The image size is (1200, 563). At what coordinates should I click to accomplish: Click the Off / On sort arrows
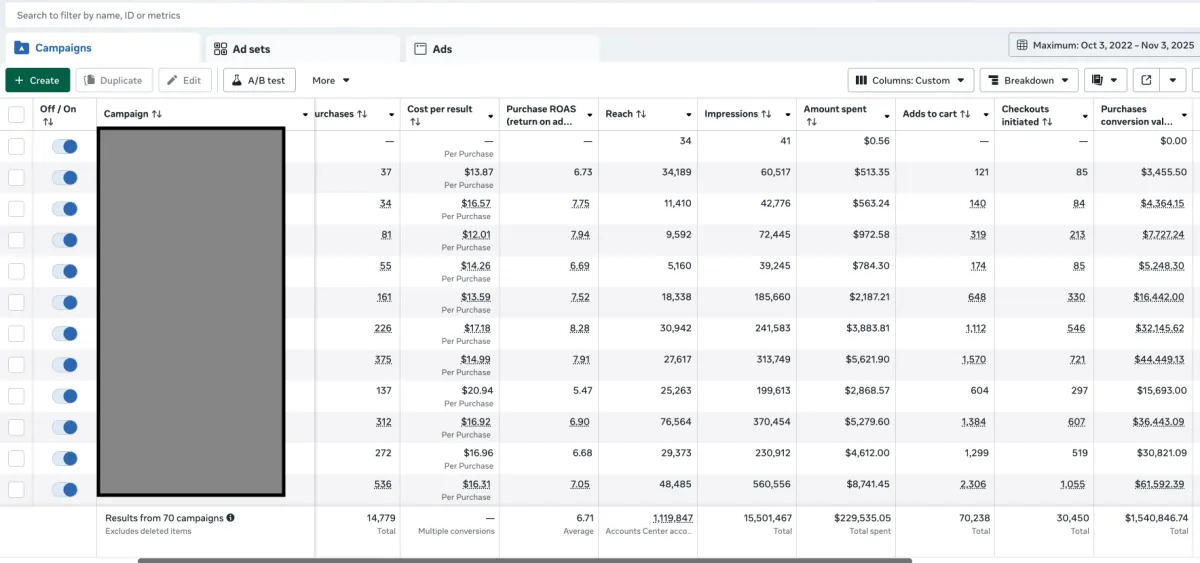tap(47, 122)
